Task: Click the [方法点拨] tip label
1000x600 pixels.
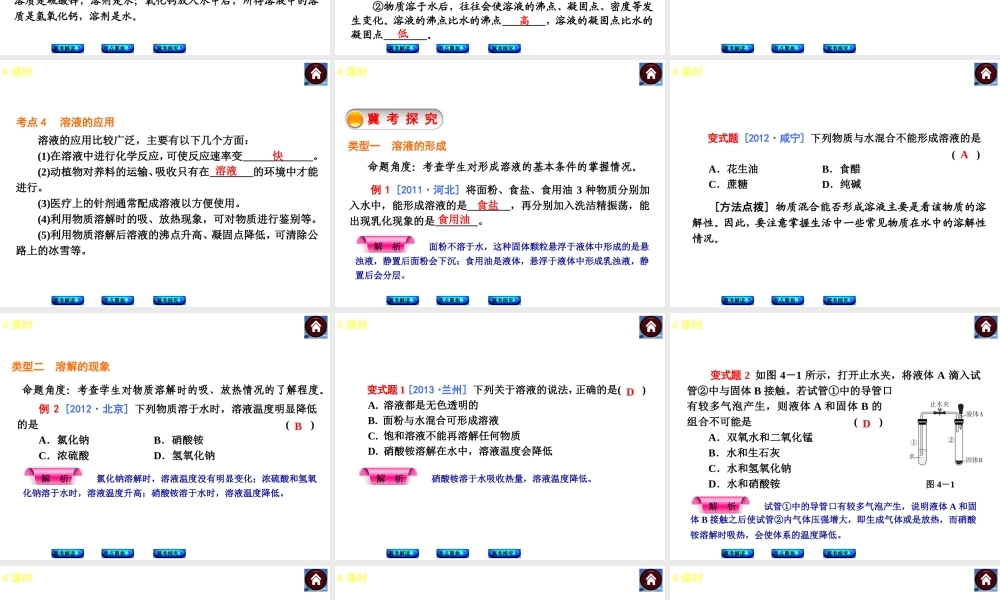Action: pyautogui.click(x=741, y=207)
